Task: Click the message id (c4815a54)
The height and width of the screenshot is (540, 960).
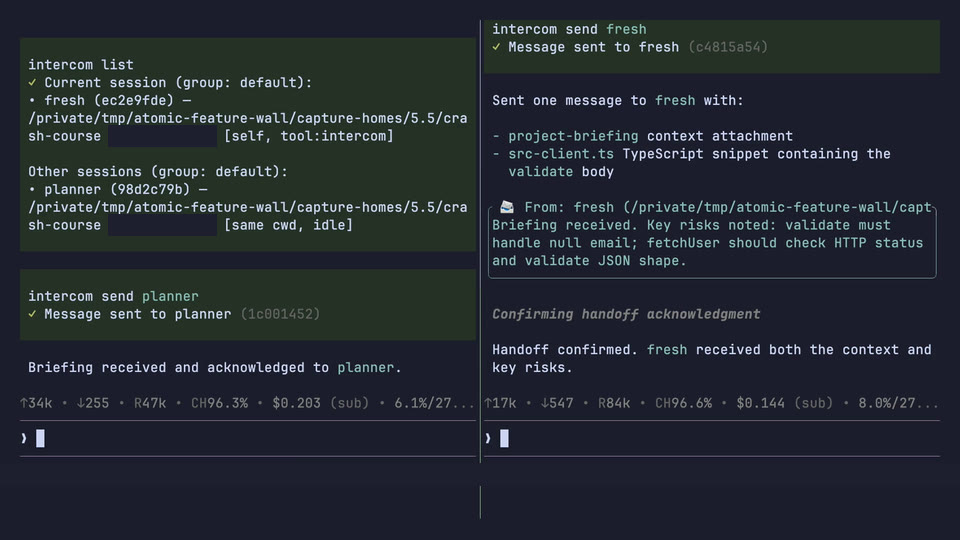Action: click(728, 47)
